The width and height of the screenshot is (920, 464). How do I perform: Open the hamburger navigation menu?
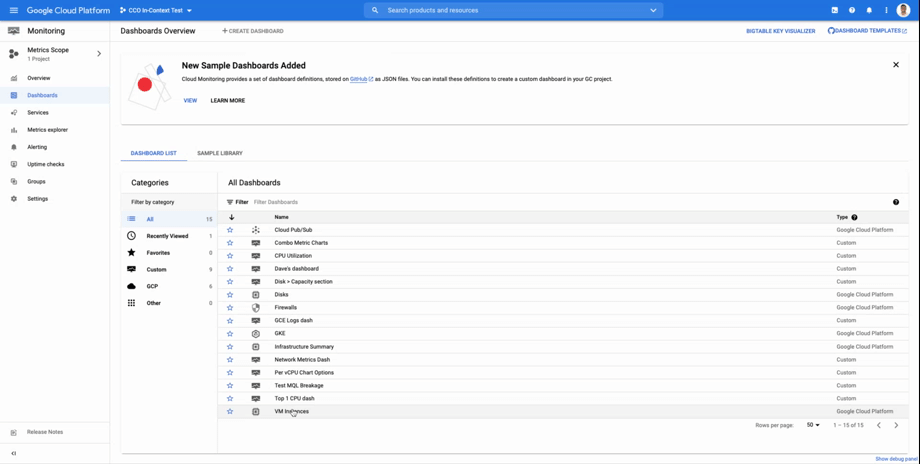[x=13, y=11]
